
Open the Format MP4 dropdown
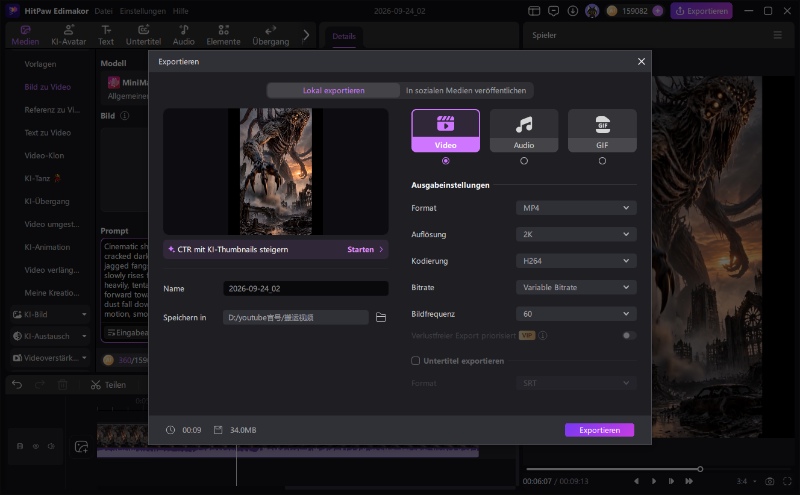576,208
